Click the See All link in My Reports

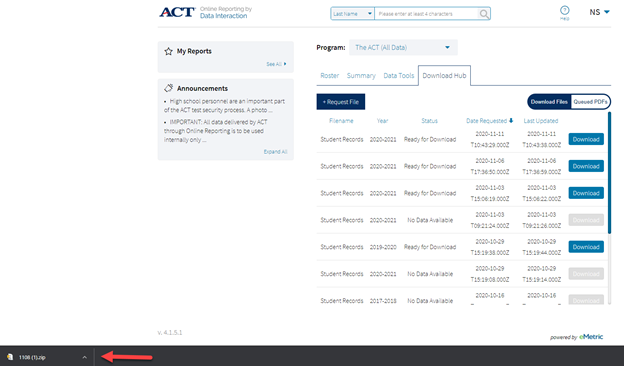pos(276,64)
